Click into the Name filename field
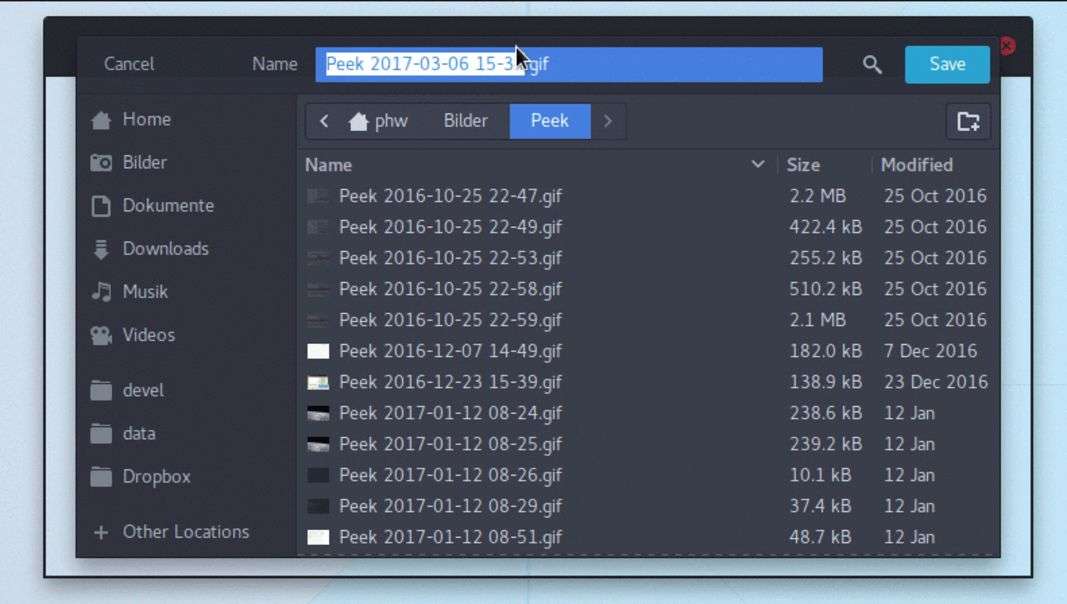 (569, 65)
